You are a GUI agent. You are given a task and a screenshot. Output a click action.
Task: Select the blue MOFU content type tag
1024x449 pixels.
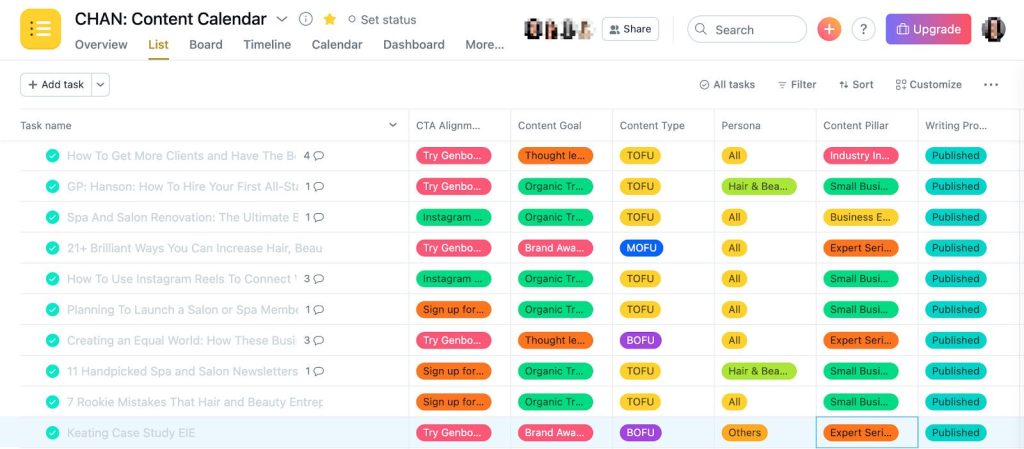[641, 248]
